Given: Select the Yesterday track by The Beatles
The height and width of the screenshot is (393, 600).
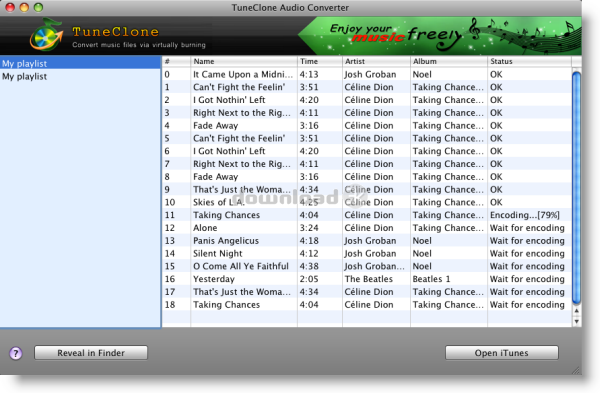Looking at the screenshot, I should 366,279.
